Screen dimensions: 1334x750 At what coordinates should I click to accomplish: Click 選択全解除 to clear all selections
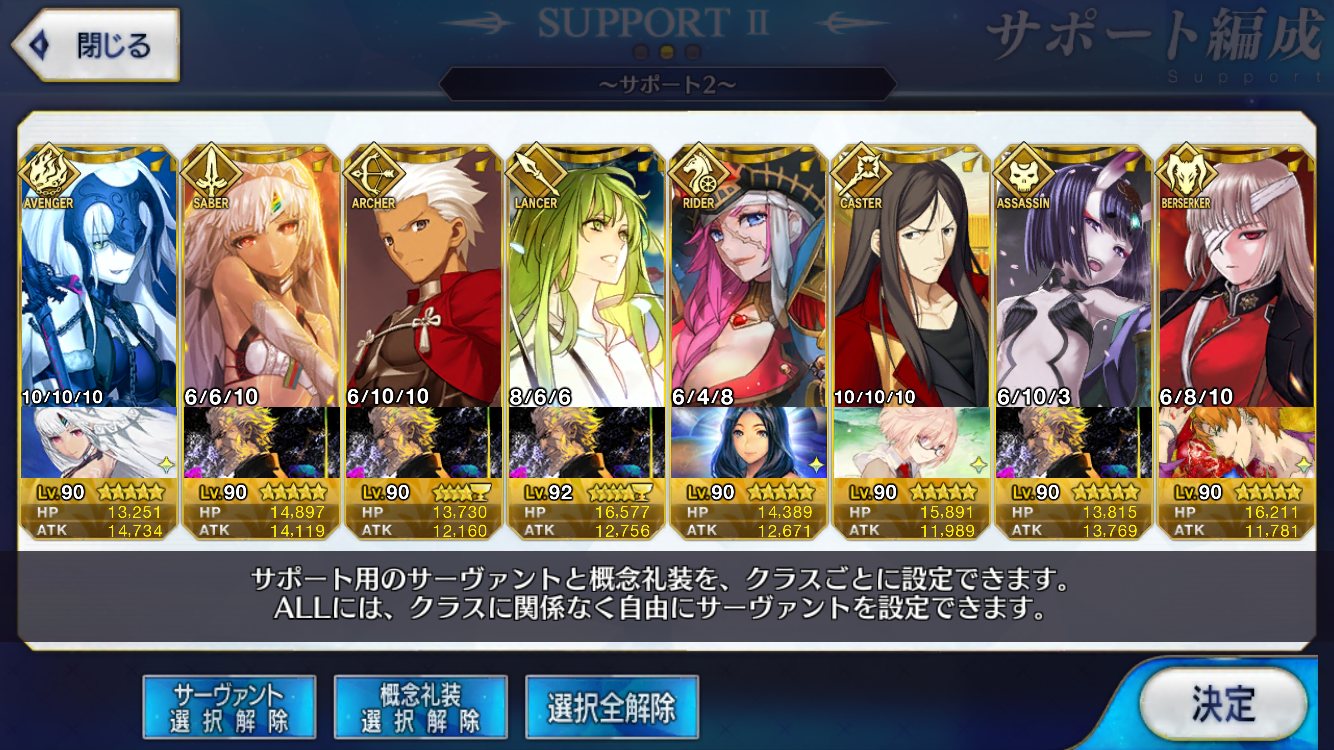pyautogui.click(x=611, y=707)
